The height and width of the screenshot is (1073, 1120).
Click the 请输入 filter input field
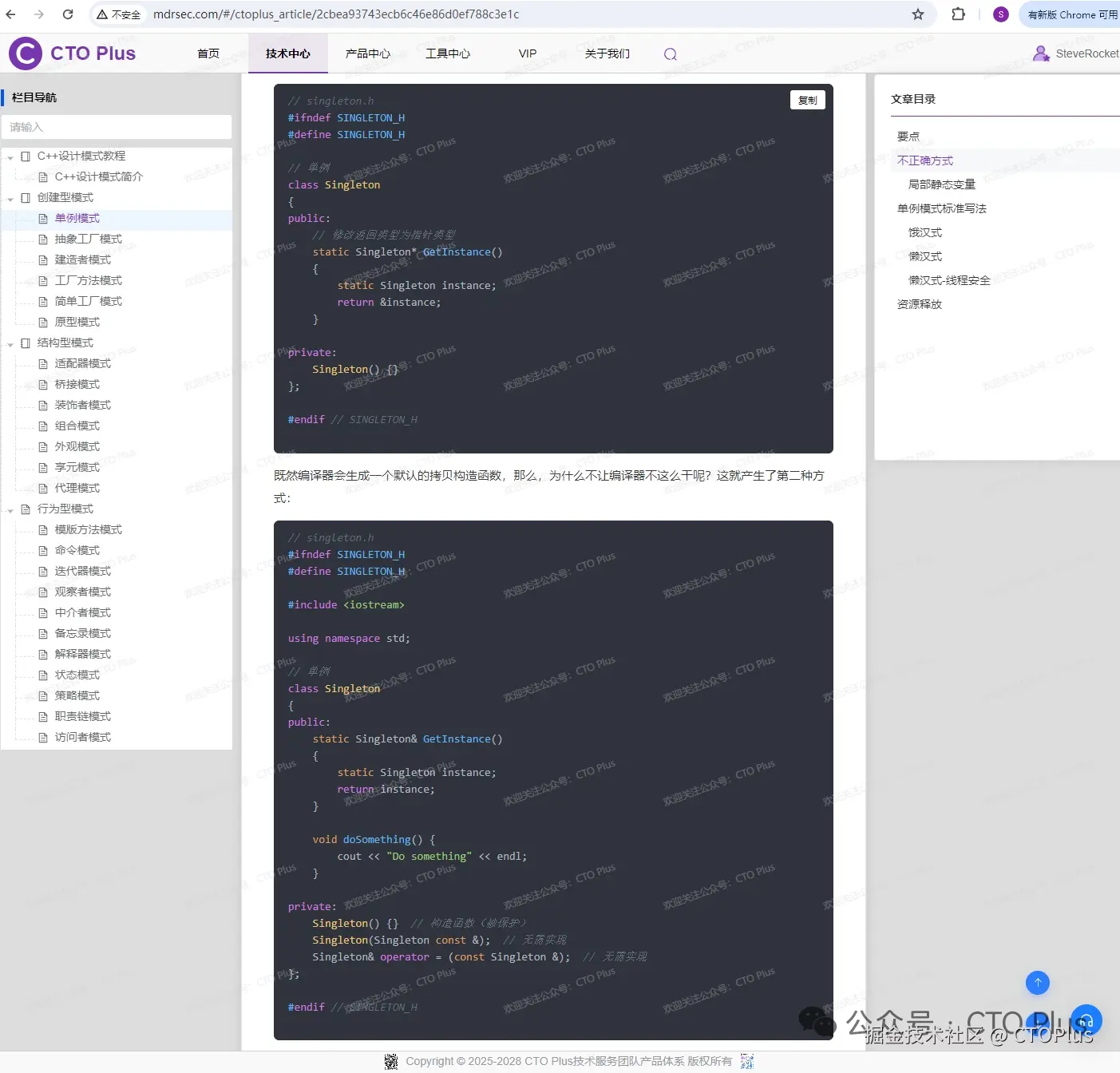coord(117,127)
